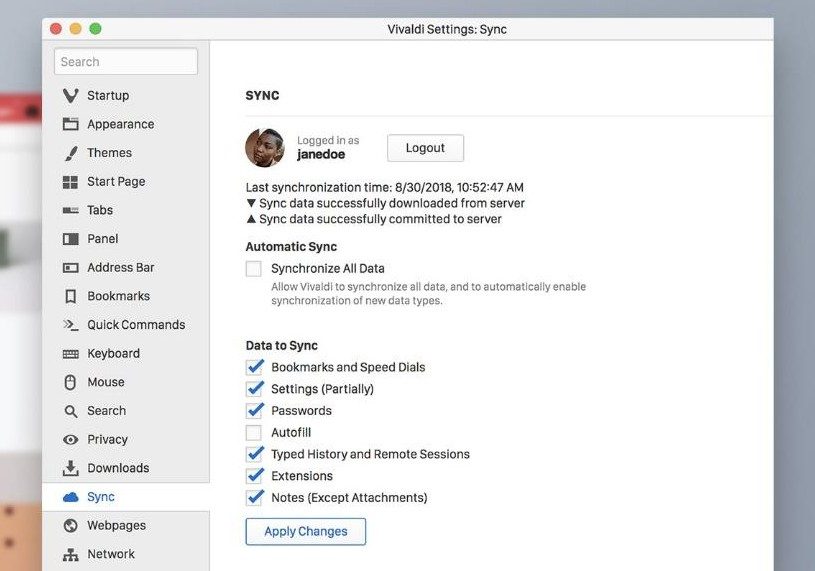Click the Appearance window icon

coord(71,124)
